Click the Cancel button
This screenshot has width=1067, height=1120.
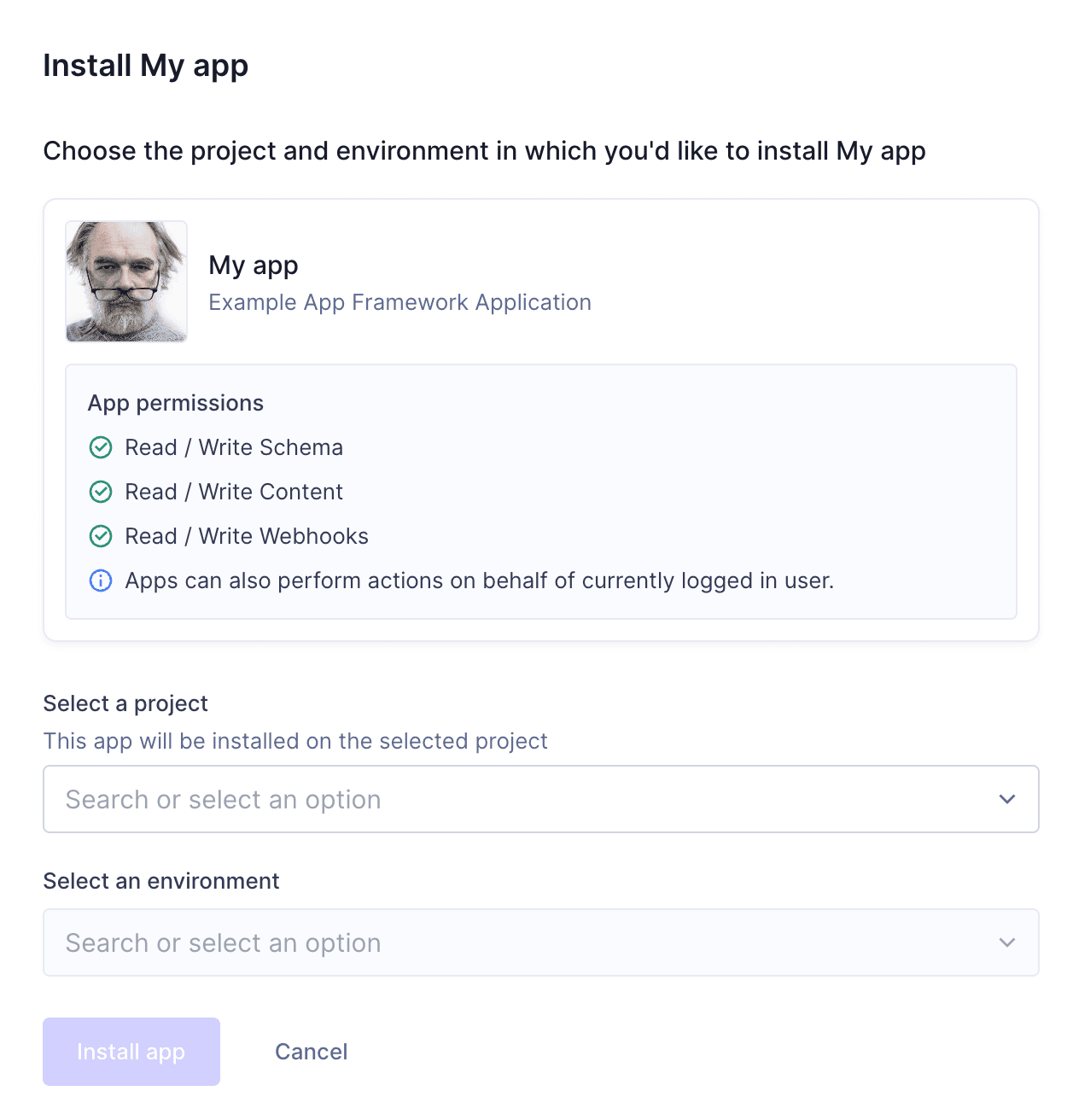coord(311,1052)
